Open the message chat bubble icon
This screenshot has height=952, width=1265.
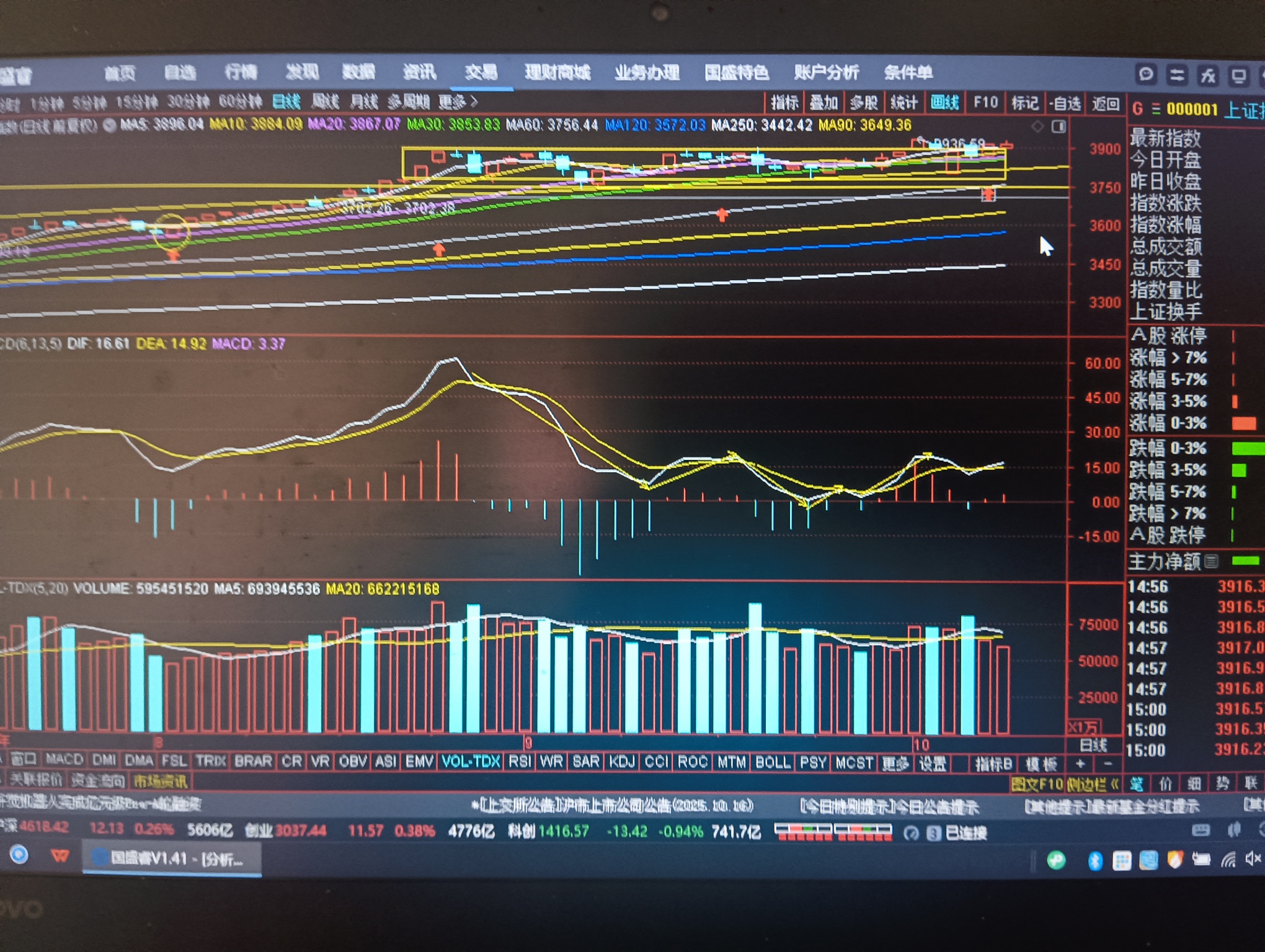coord(1146,75)
